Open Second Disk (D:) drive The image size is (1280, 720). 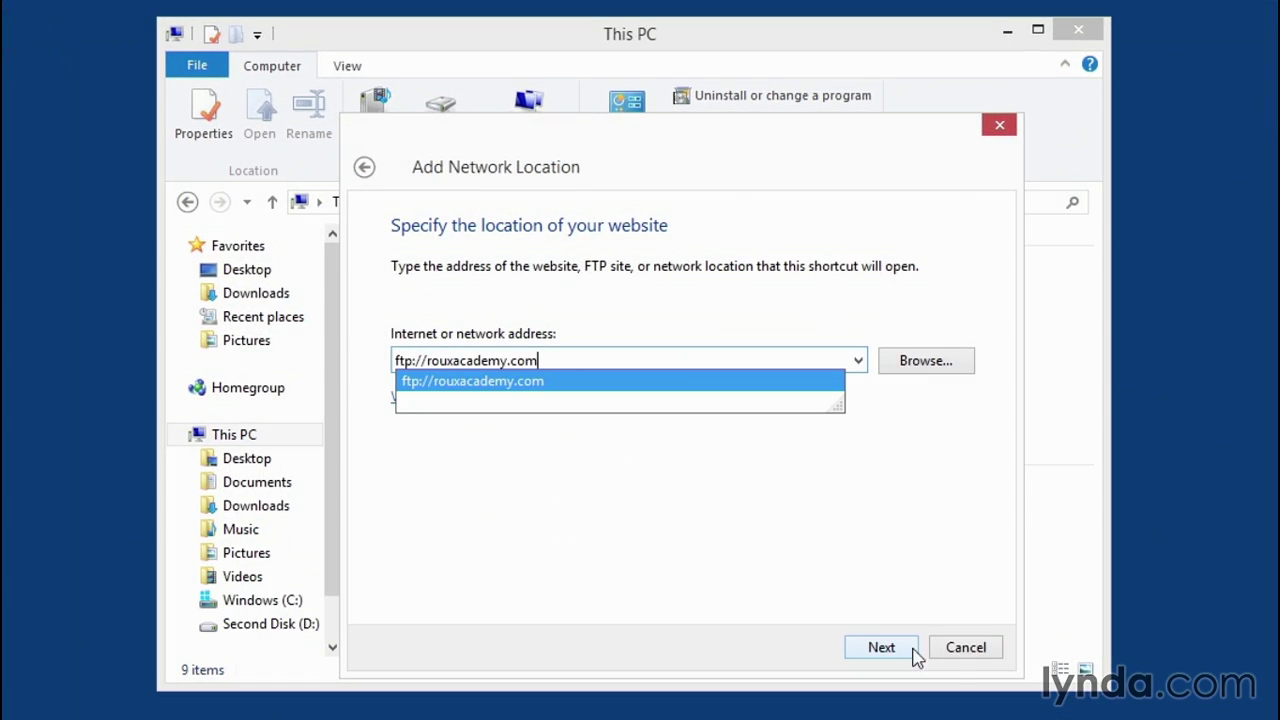point(270,624)
